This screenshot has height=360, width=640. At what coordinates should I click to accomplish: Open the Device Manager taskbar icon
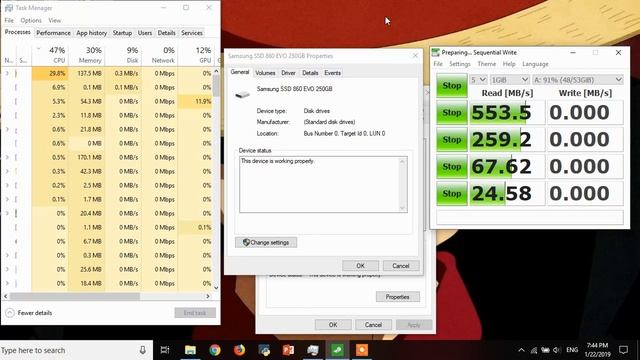pos(313,350)
